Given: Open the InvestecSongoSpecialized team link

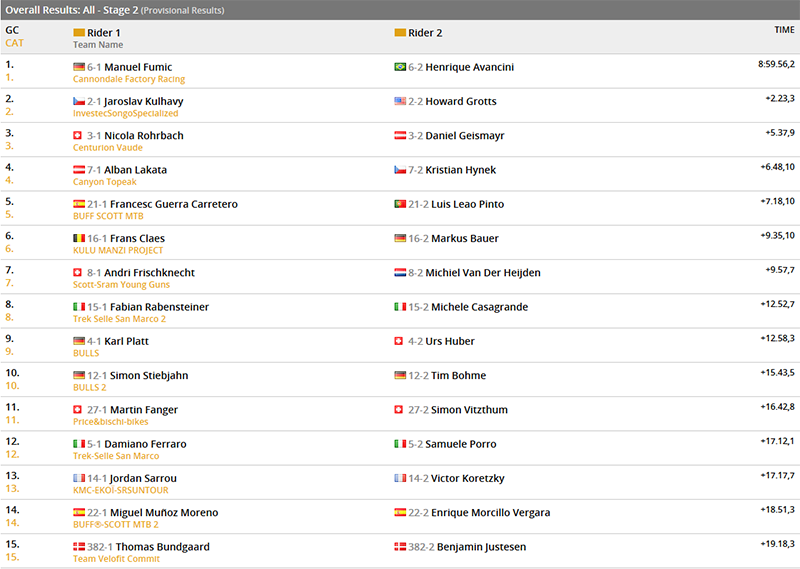Looking at the screenshot, I should tap(126, 113).
